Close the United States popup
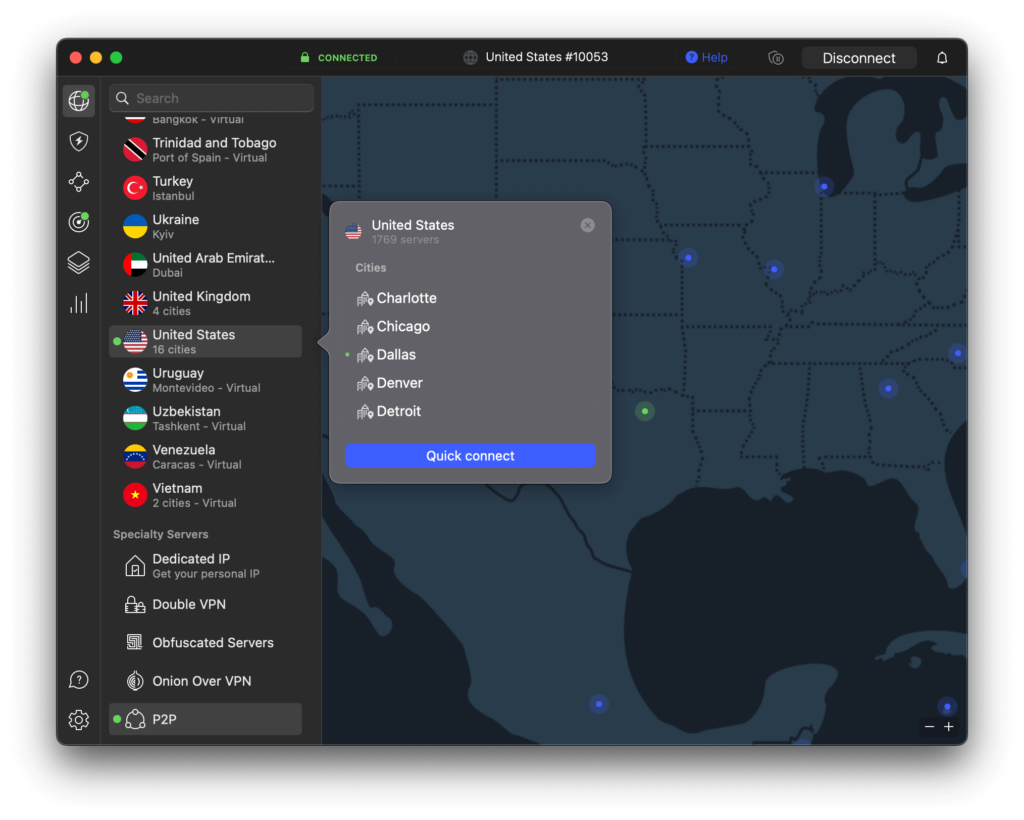The width and height of the screenshot is (1024, 820). (588, 225)
